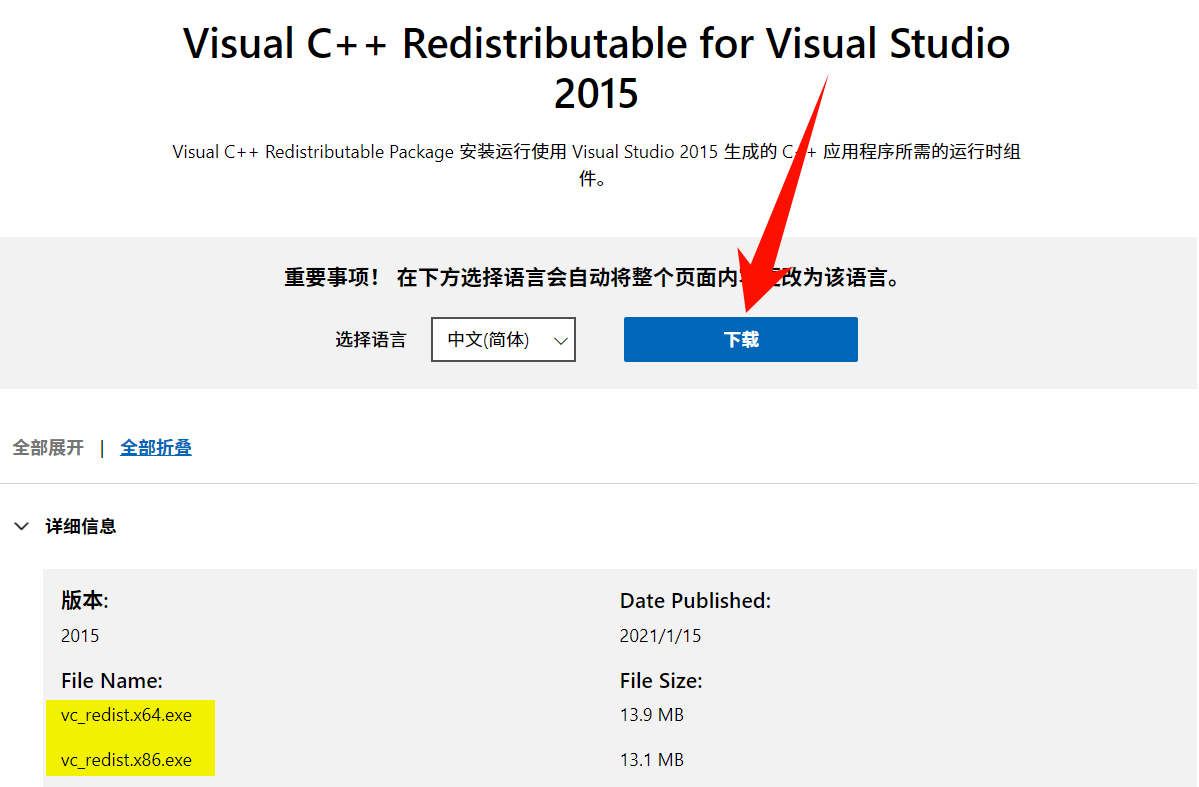Image resolution: width=1199 pixels, height=787 pixels.
Task: Select the 全部折叠 collapse-all link
Action: click(x=155, y=447)
